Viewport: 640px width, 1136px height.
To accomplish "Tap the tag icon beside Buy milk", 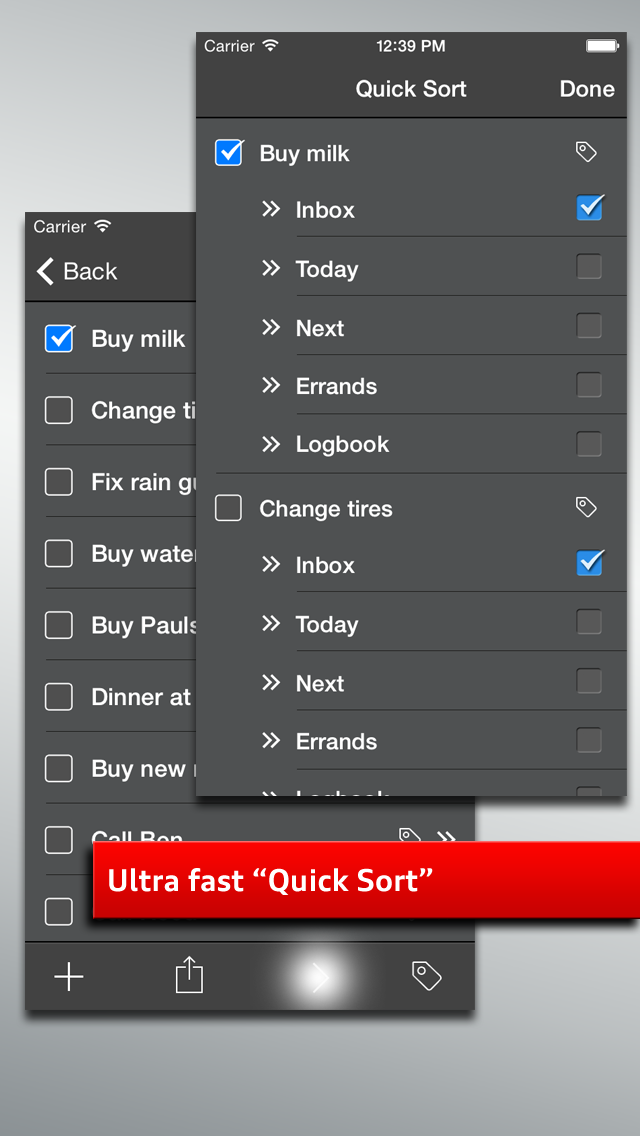I will 586,151.
